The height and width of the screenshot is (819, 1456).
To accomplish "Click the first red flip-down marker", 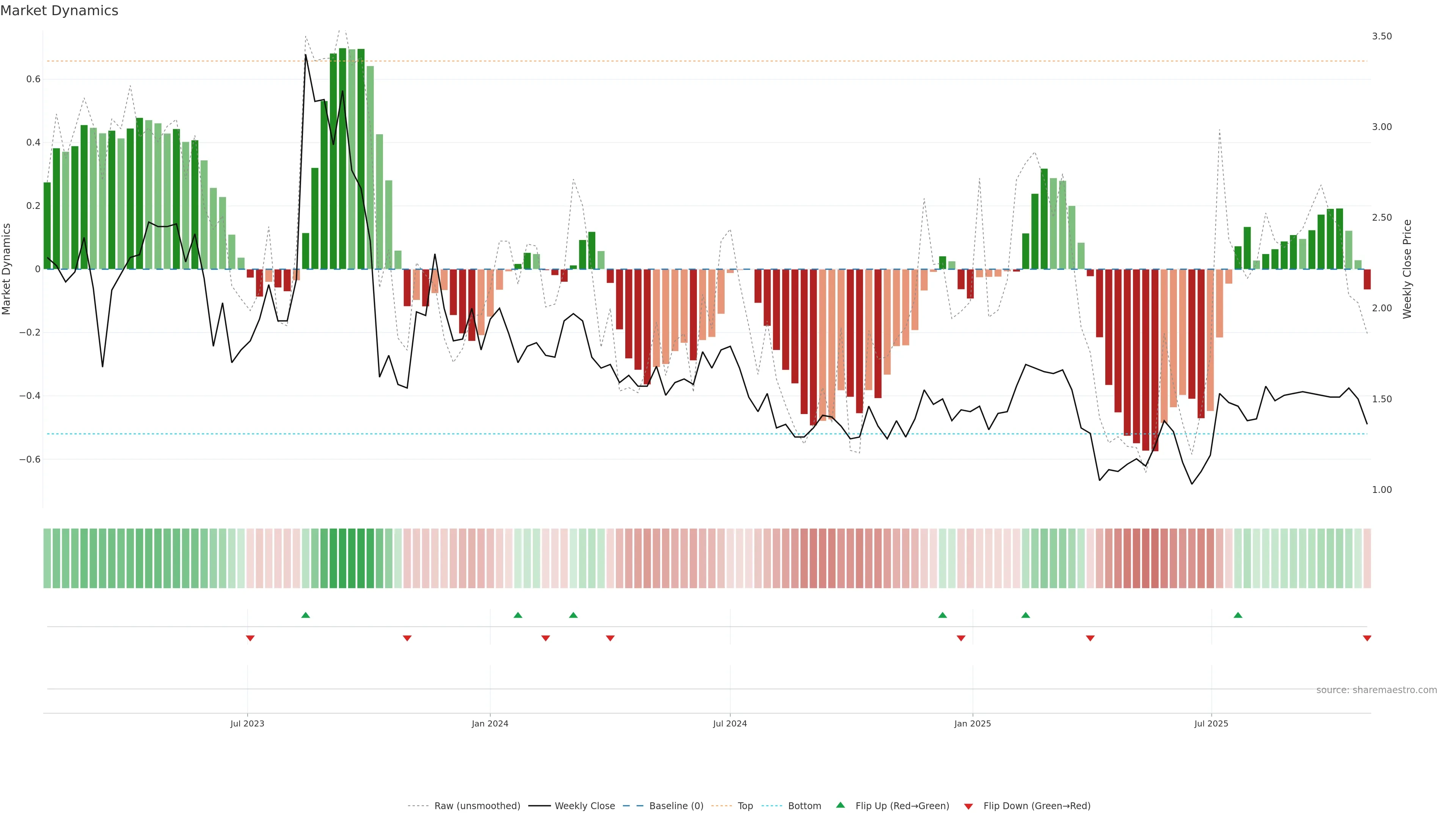I will pyautogui.click(x=250, y=638).
